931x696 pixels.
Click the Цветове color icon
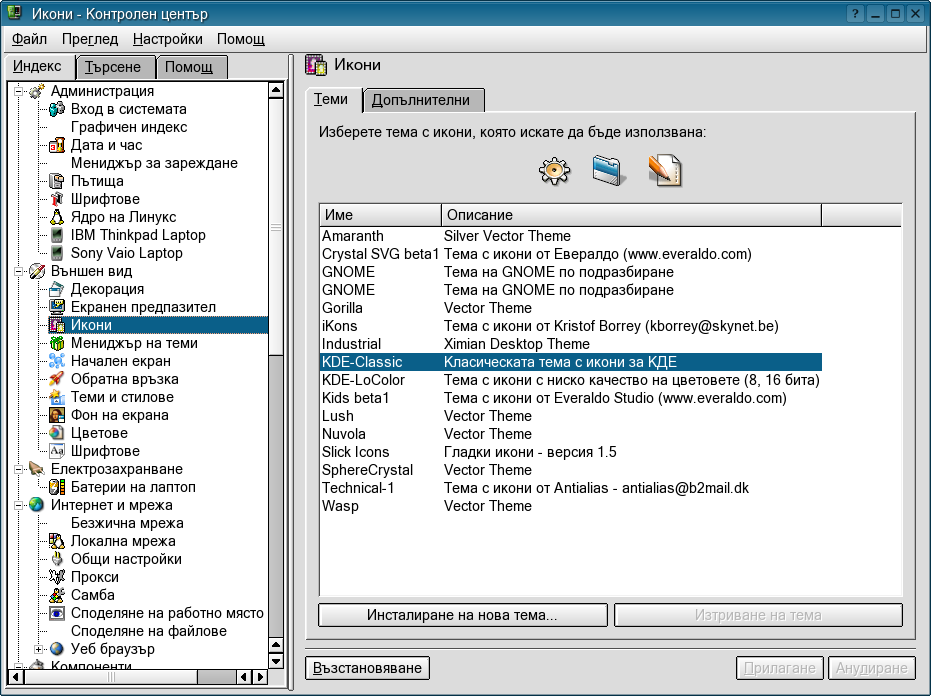coord(57,433)
